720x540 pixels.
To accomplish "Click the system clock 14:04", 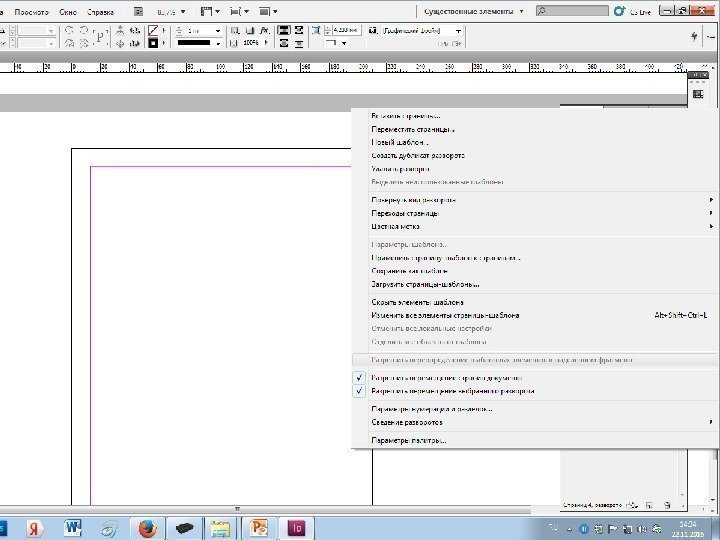I will coord(687,529).
